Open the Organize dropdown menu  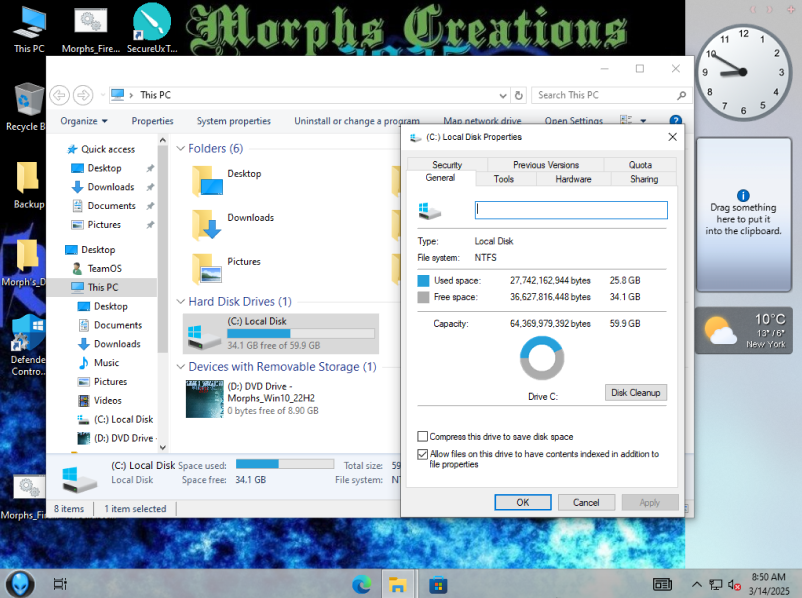pos(84,121)
